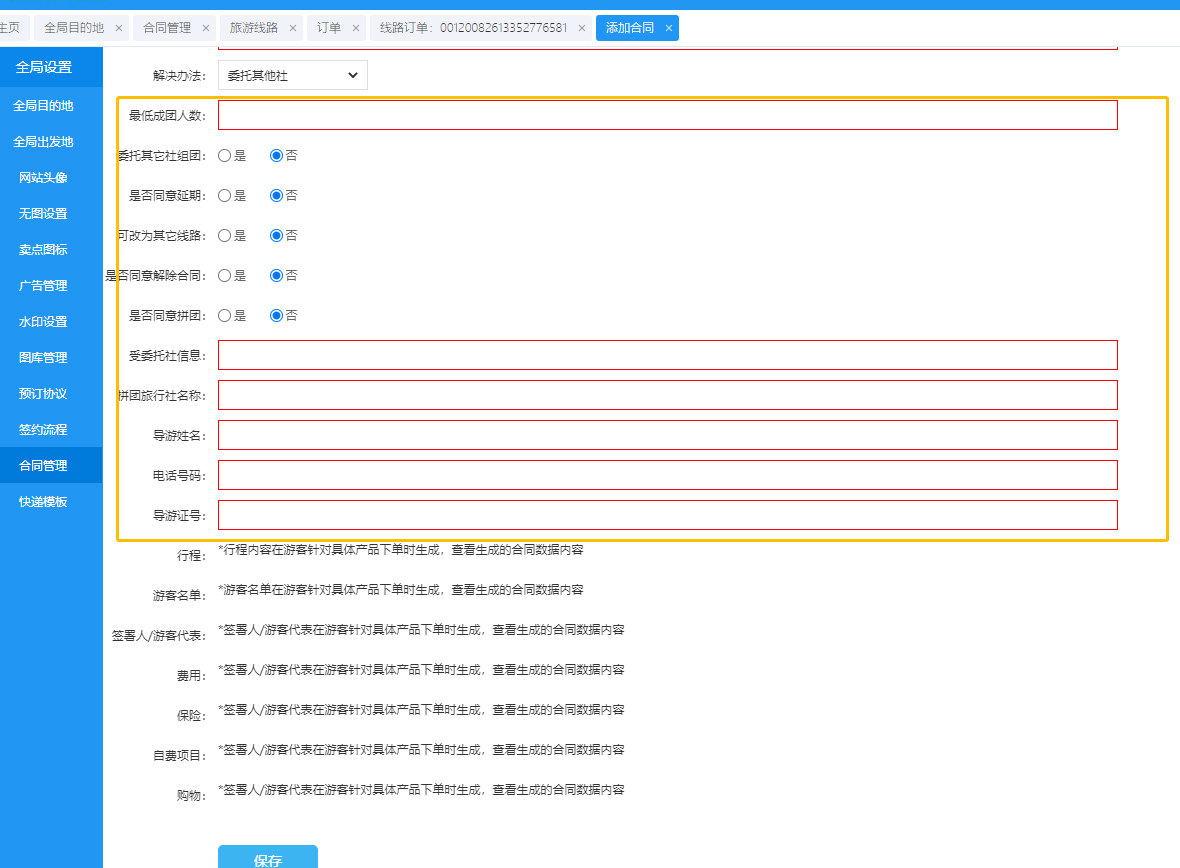Close the 全局目的地 tab
Screen dimensions: 1180x868
[119, 28]
